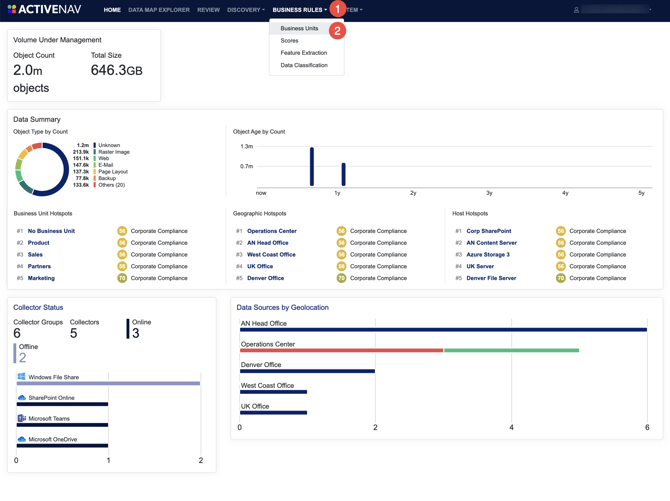670x501 pixels.
Task: Open AN Content Server host link
Action: tap(491, 242)
